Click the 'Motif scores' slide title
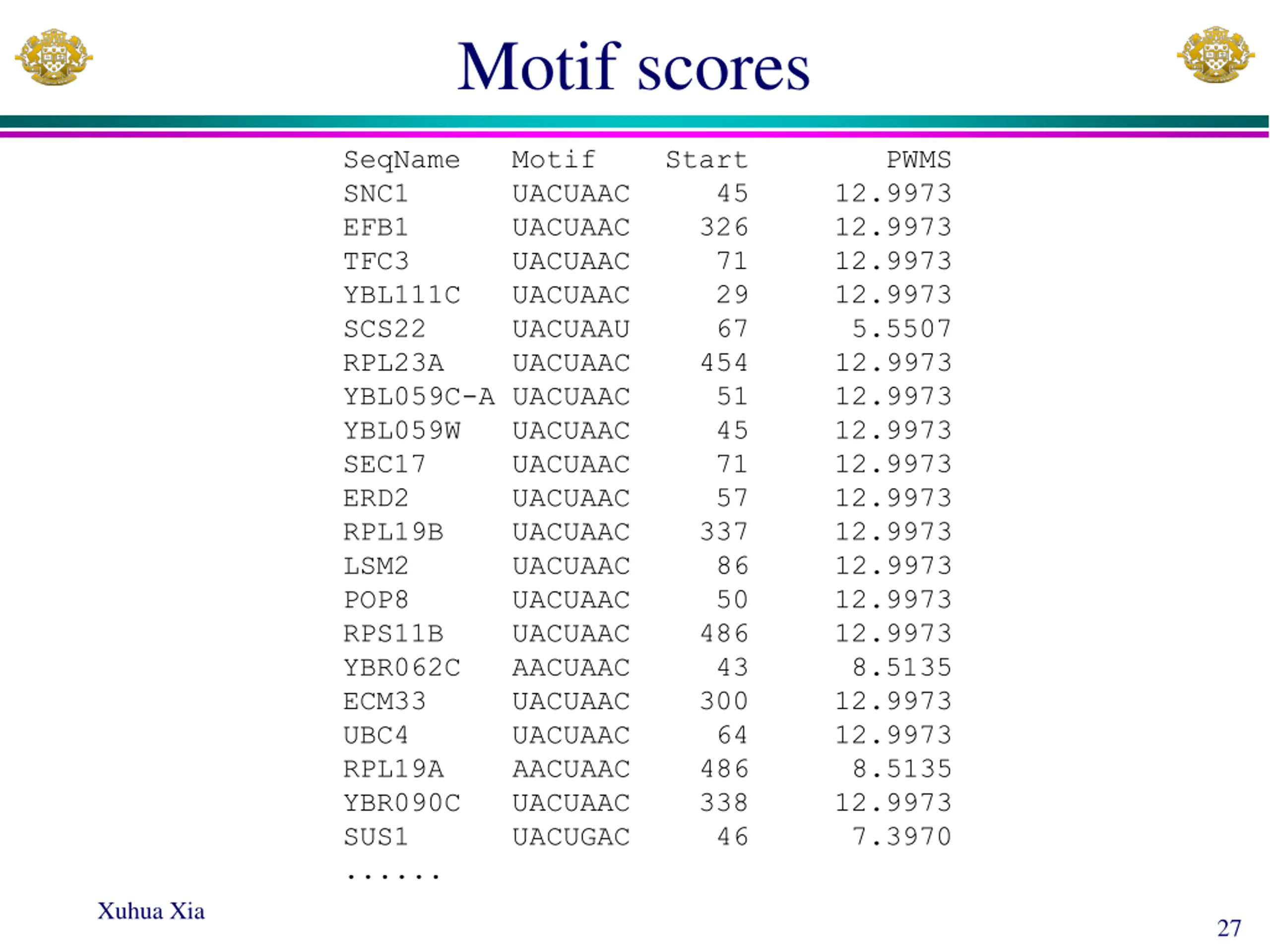This screenshot has width=1270, height=952. click(x=634, y=66)
